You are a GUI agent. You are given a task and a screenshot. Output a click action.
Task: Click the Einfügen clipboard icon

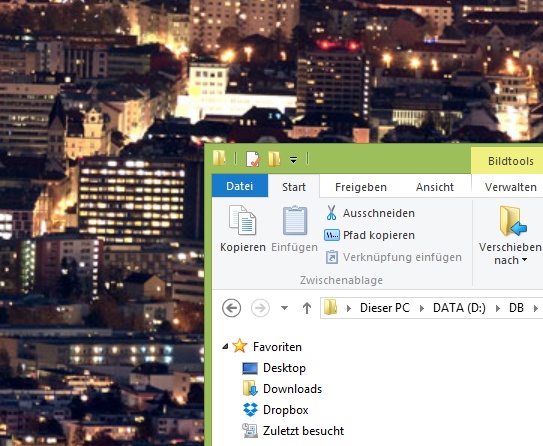coord(295,220)
